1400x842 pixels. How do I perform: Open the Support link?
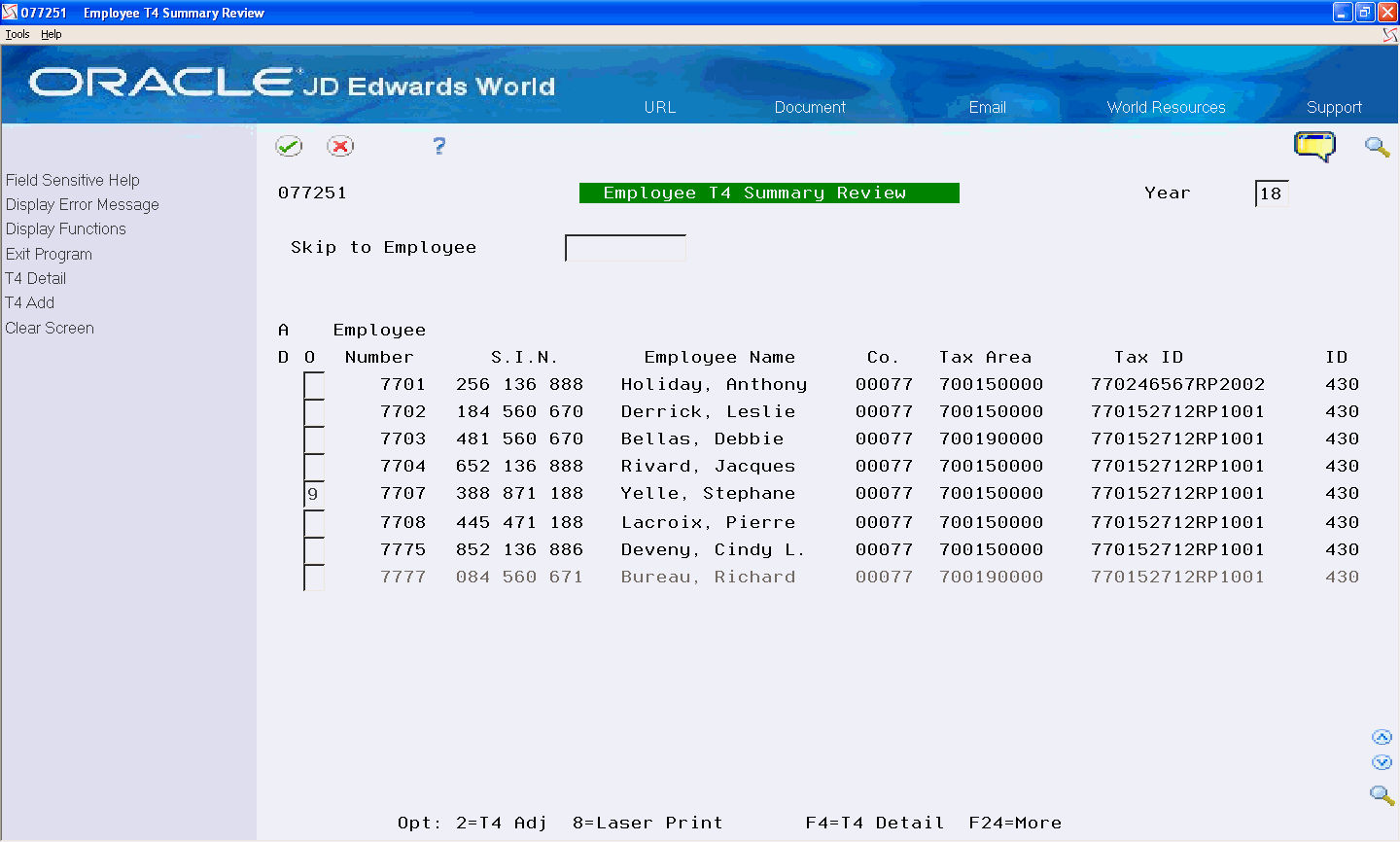1334,107
